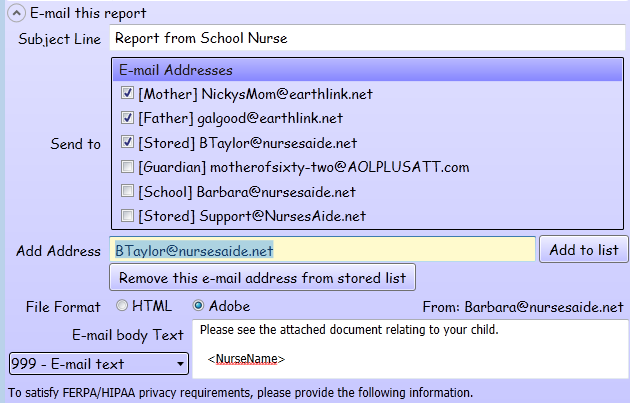Click the Subject Line text field

tap(366, 39)
